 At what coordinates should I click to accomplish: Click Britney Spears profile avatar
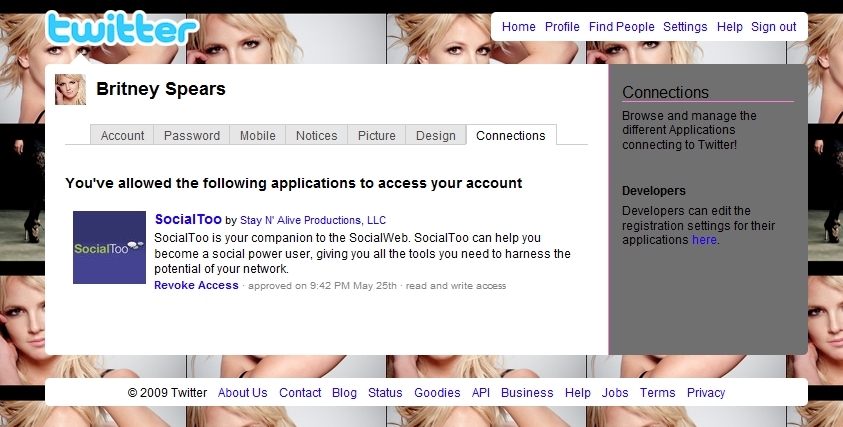tap(70, 89)
